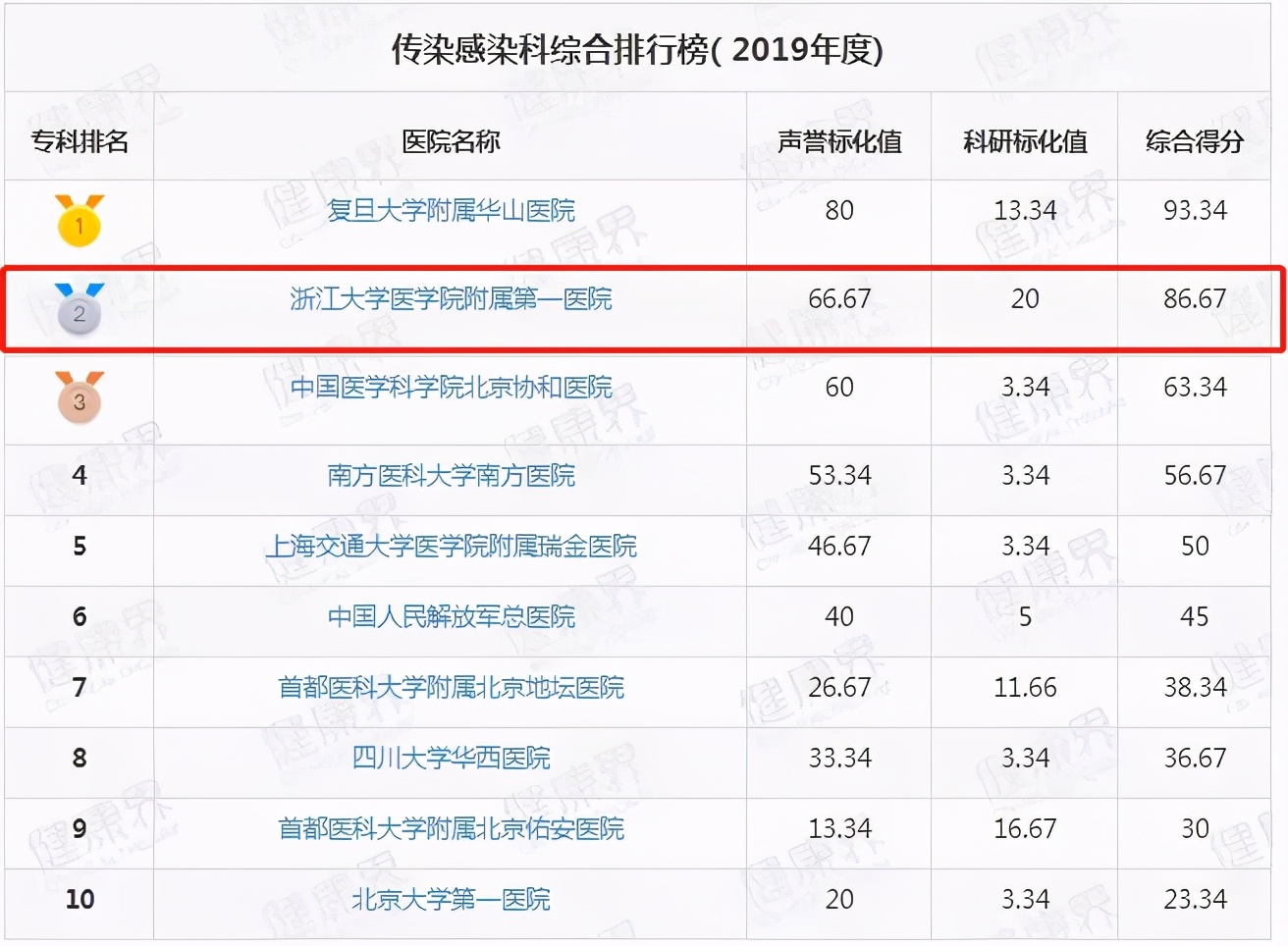Open 南方医科大学南方医院 link
1288x946 pixels.
point(451,475)
